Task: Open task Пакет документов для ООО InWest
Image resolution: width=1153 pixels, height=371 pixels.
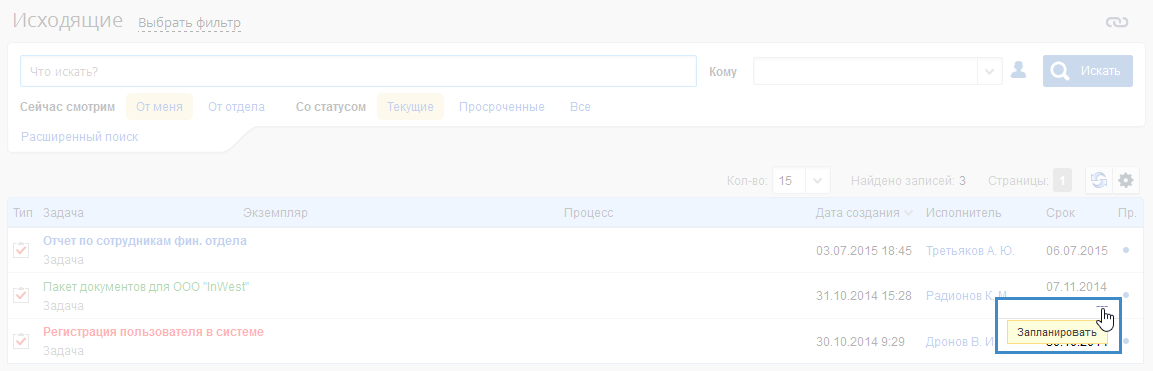Action: (146, 287)
